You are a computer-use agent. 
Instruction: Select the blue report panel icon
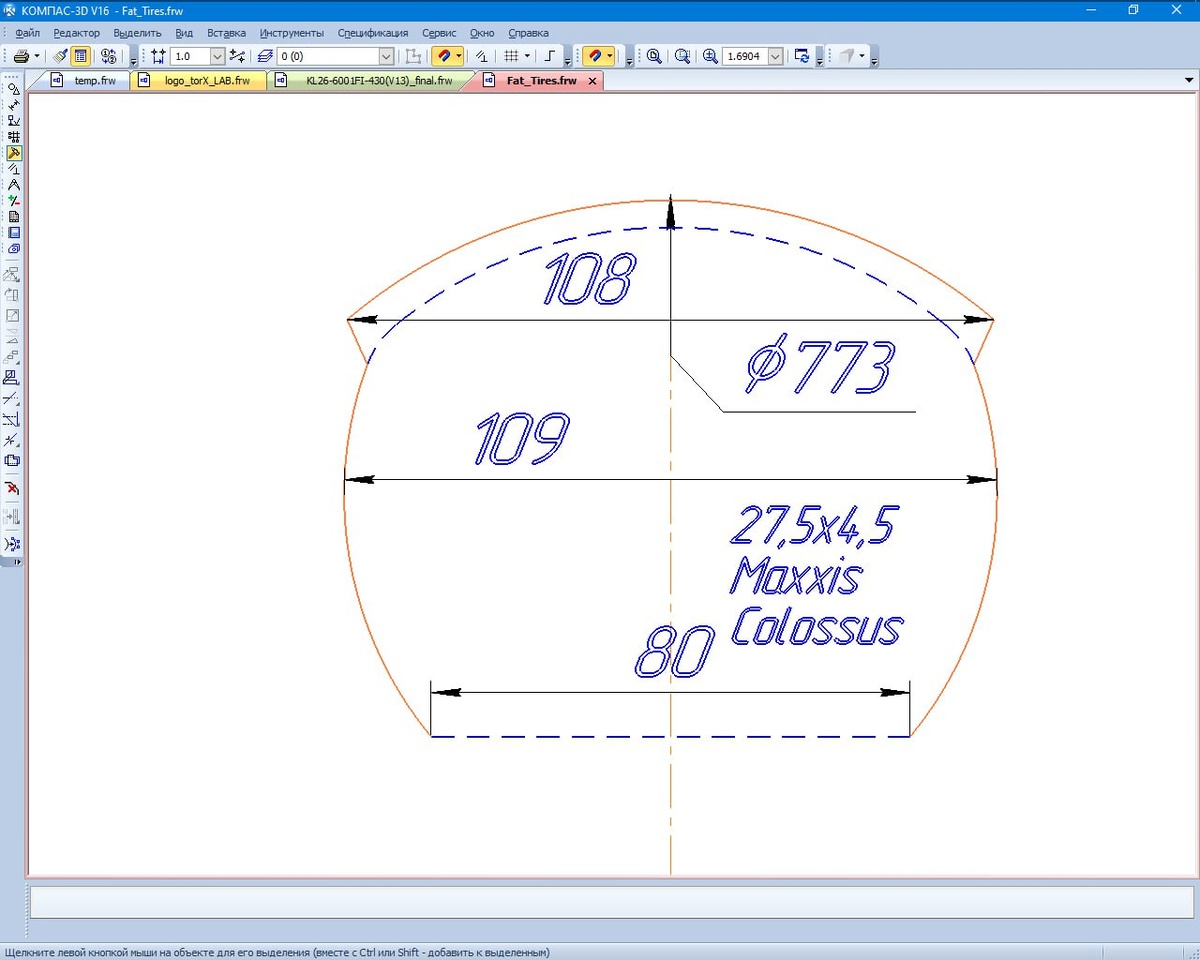click(x=14, y=233)
